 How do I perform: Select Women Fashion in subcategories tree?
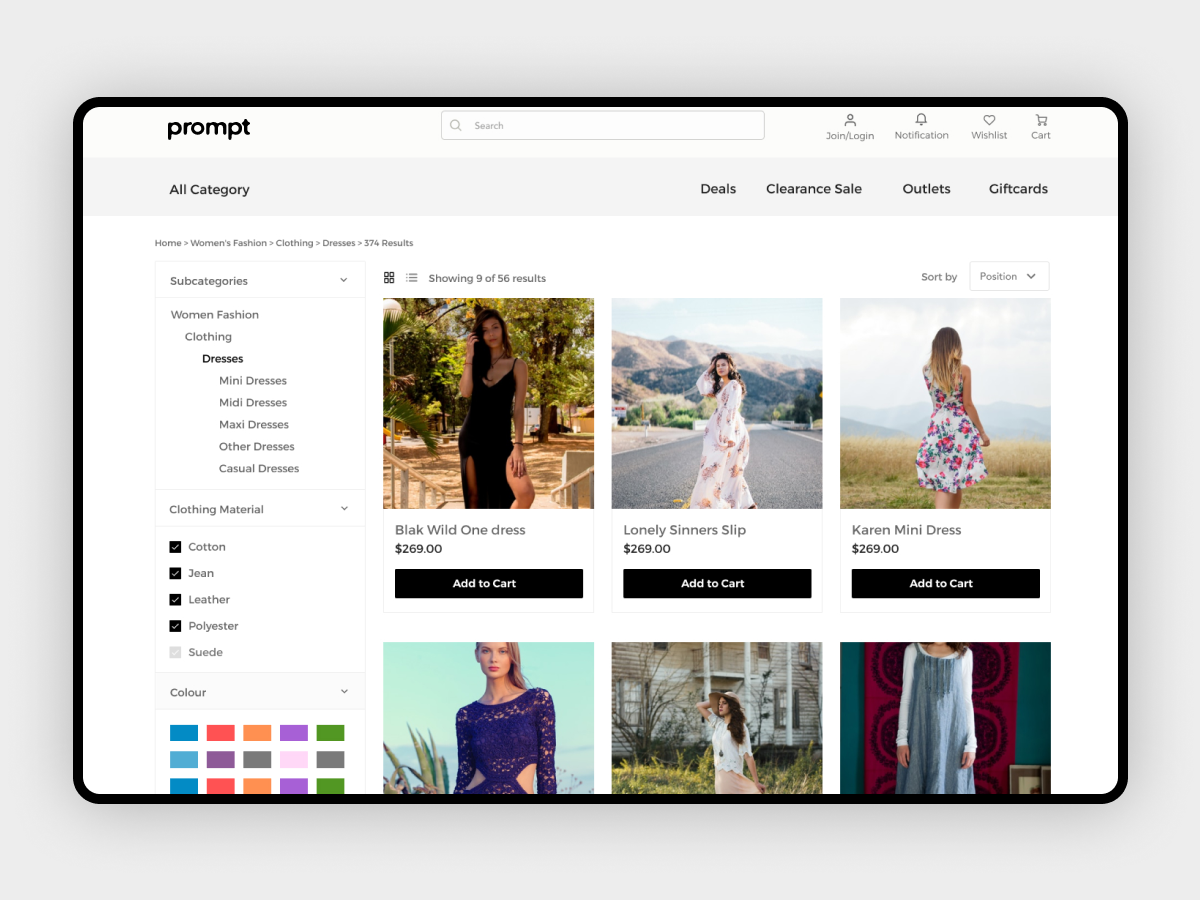click(x=215, y=315)
